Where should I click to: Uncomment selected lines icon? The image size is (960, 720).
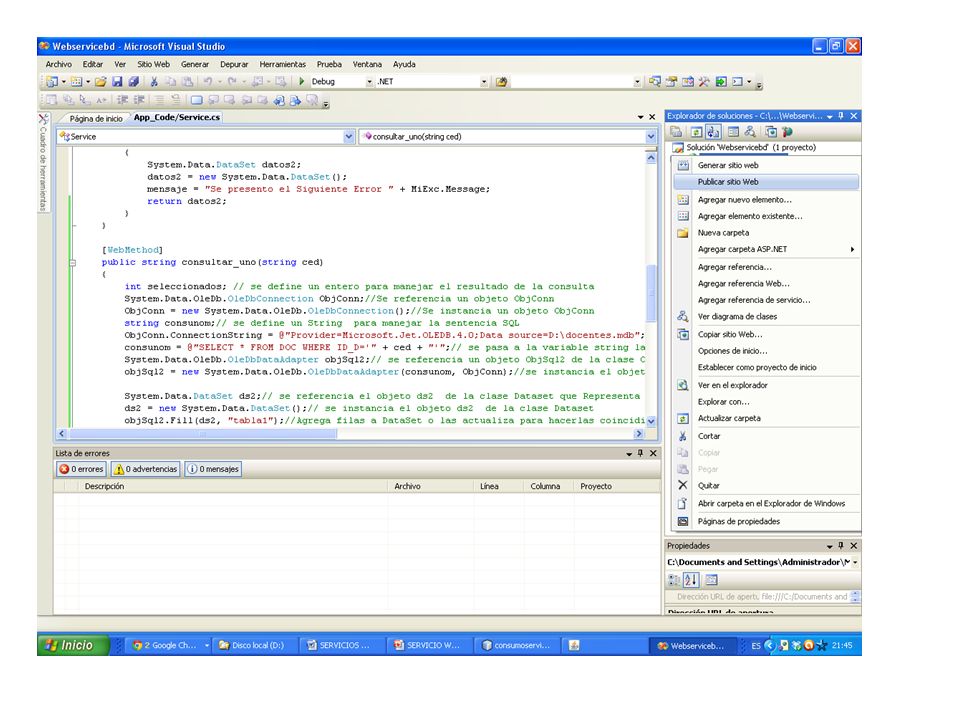176,100
